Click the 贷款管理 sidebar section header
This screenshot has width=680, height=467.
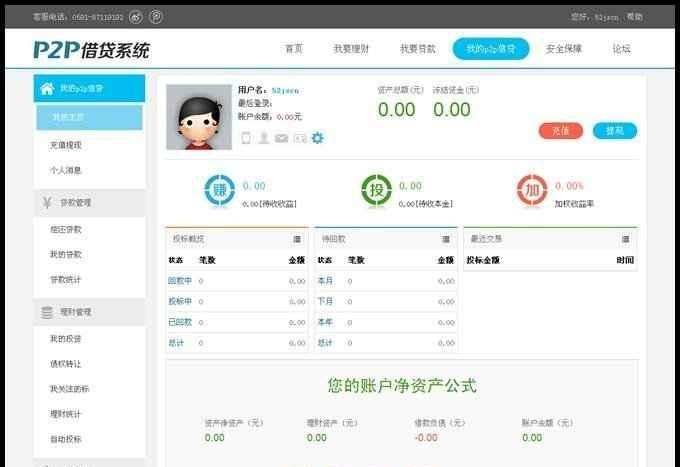pos(89,202)
